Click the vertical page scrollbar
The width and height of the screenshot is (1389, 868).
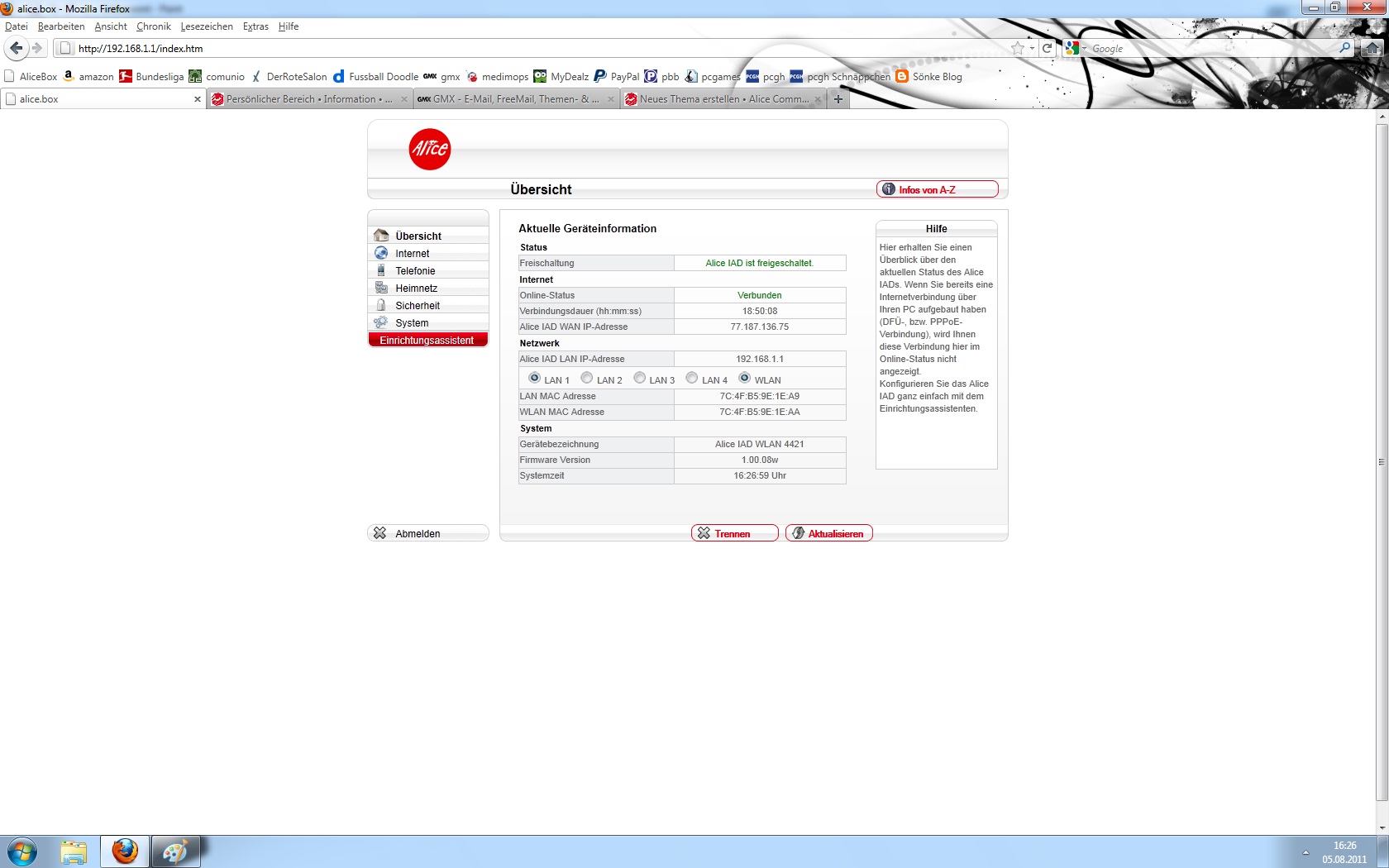1382,462
